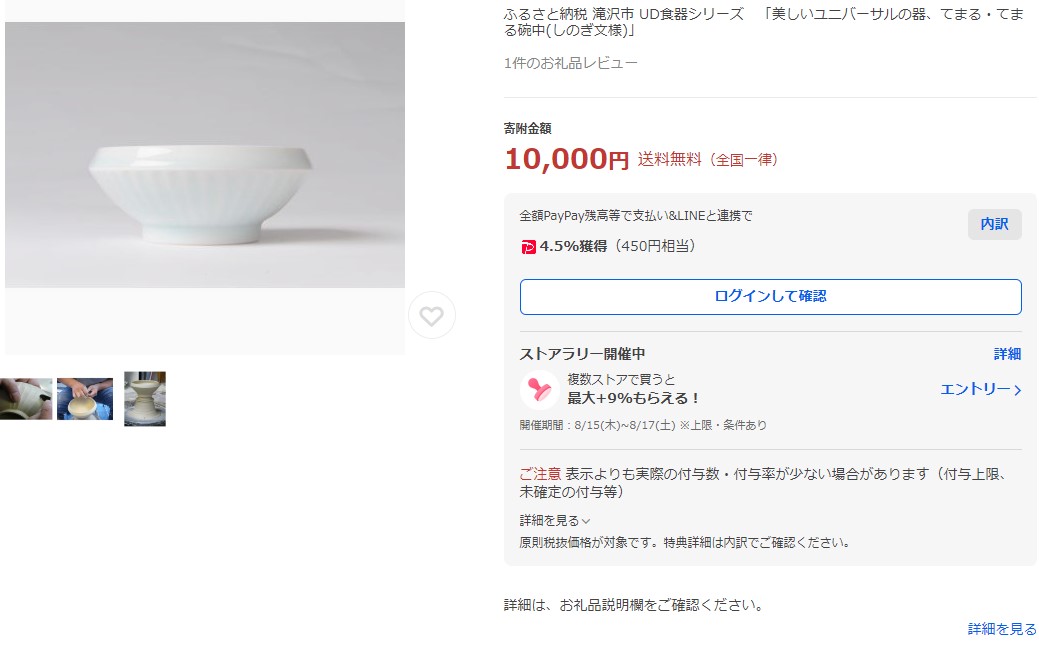Click the red ご注意 caution label
1039x657 pixels.
point(540,473)
